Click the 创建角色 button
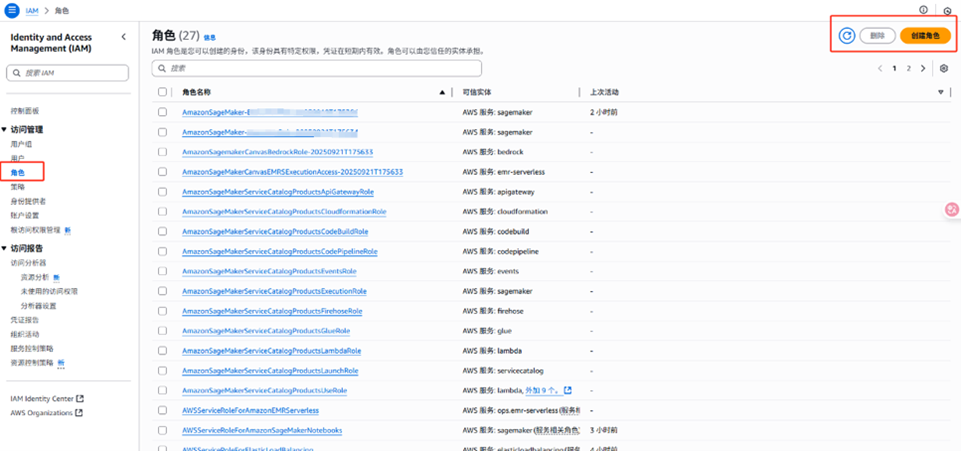This screenshot has width=961, height=451. pyautogui.click(x=925, y=36)
